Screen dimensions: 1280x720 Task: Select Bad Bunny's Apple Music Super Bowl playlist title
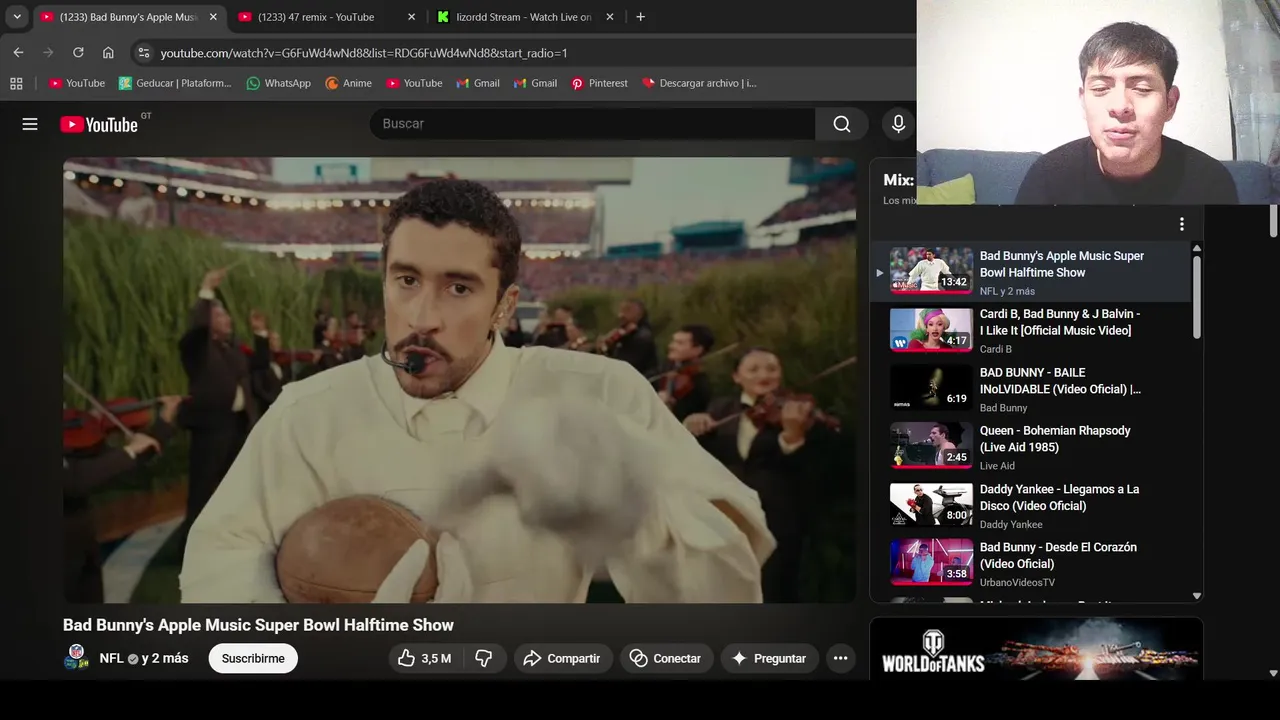click(x=1062, y=264)
